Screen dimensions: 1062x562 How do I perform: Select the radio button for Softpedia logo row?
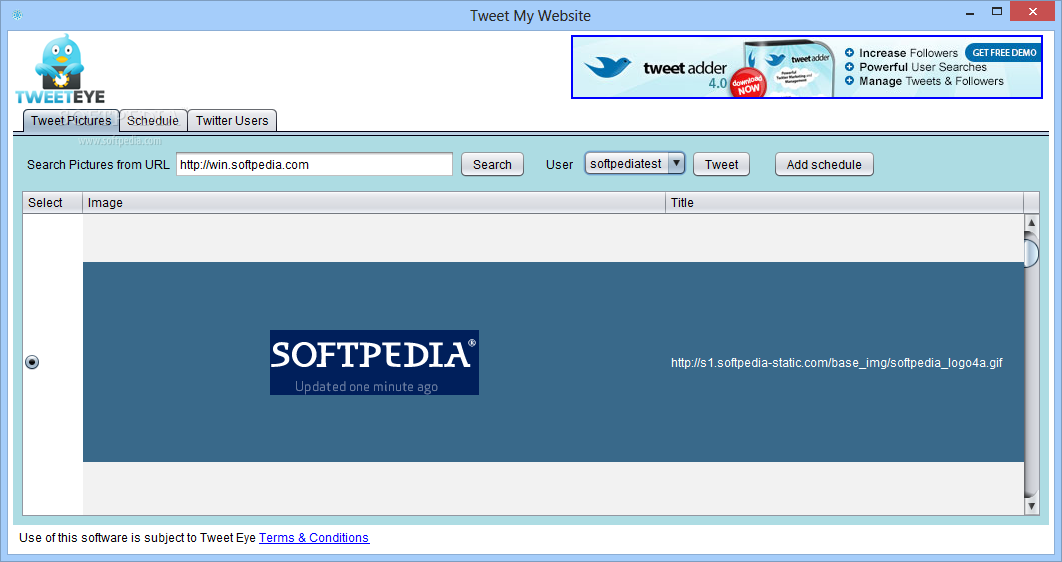coord(32,362)
